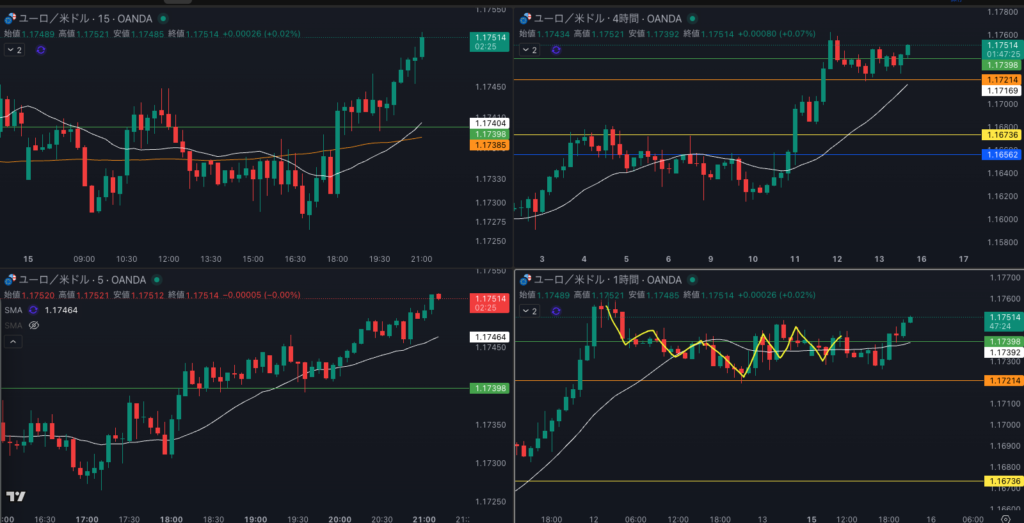The image size is (1024, 523).
Task: Click the 1.16736 yellow price label in 1-hour chart
Action: 1001,481
